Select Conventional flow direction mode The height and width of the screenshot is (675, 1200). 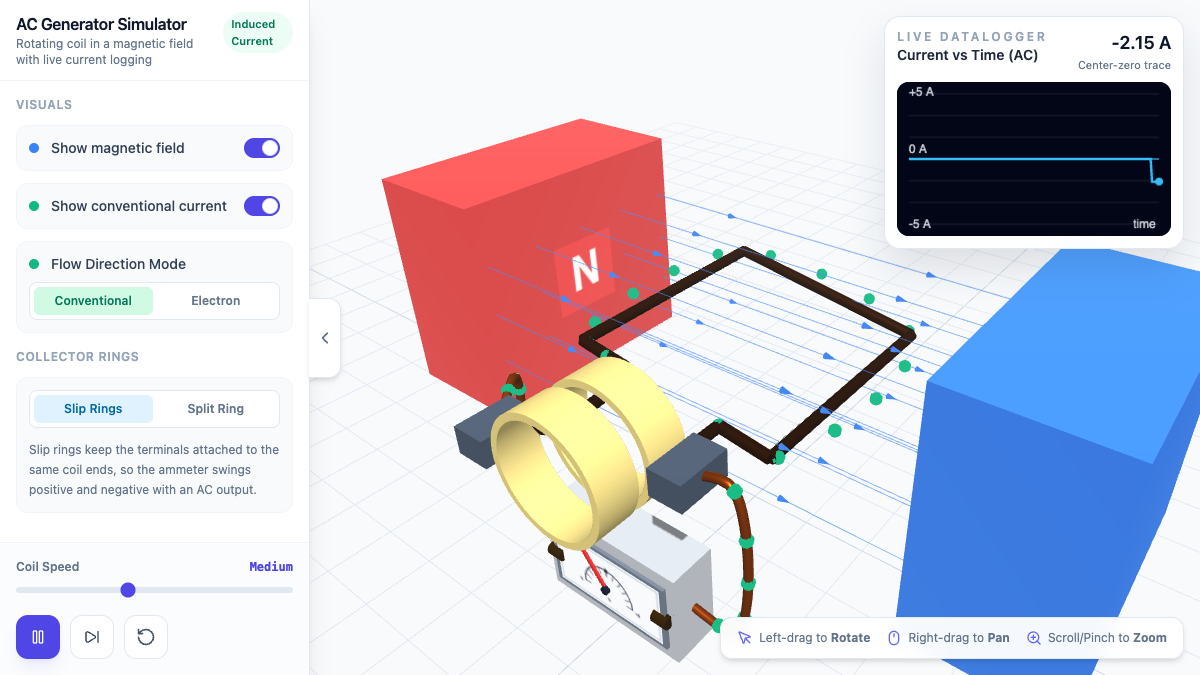coord(93,301)
